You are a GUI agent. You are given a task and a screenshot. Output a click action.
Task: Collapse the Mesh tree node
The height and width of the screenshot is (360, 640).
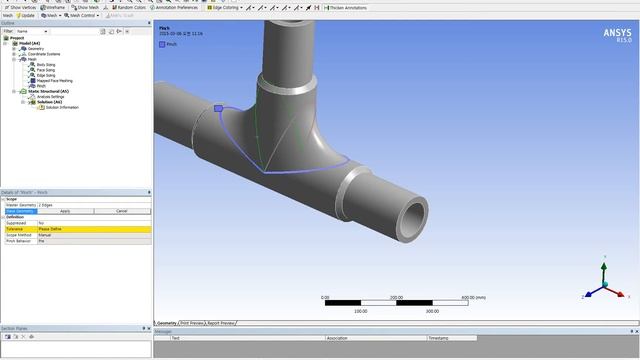[14, 59]
